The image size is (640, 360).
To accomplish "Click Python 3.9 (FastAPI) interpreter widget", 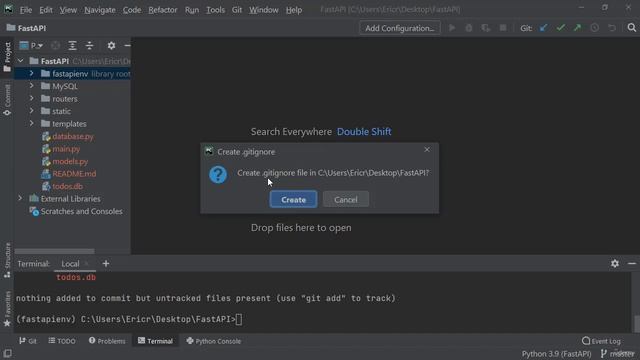I will pyautogui.click(x=556, y=353).
